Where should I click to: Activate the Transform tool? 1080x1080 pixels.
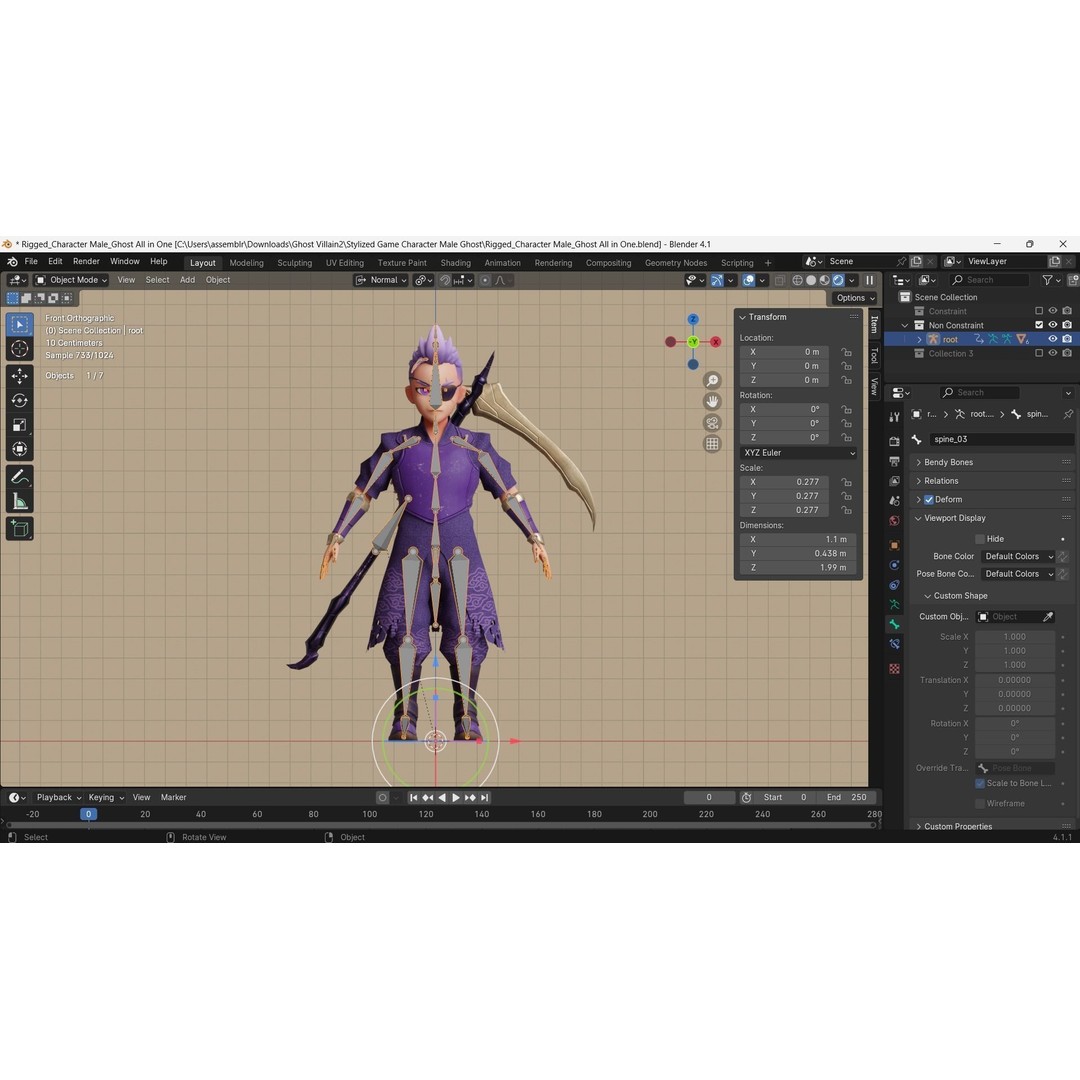click(19, 450)
